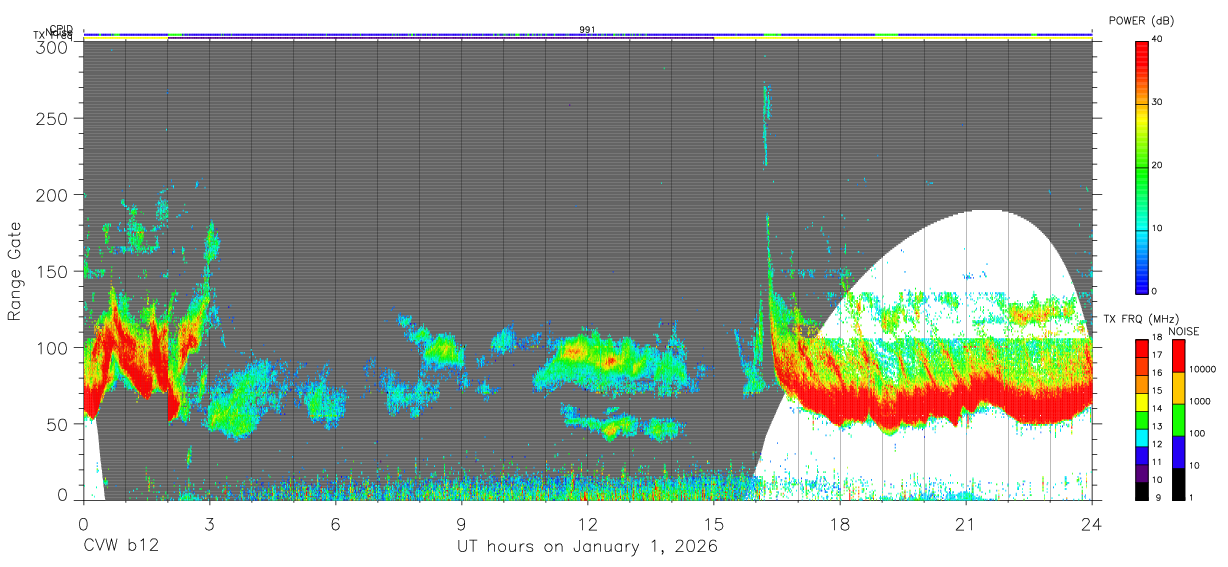1228x567 pixels.
Task: Click the CVW b12 radar label
Action: (x=120, y=547)
